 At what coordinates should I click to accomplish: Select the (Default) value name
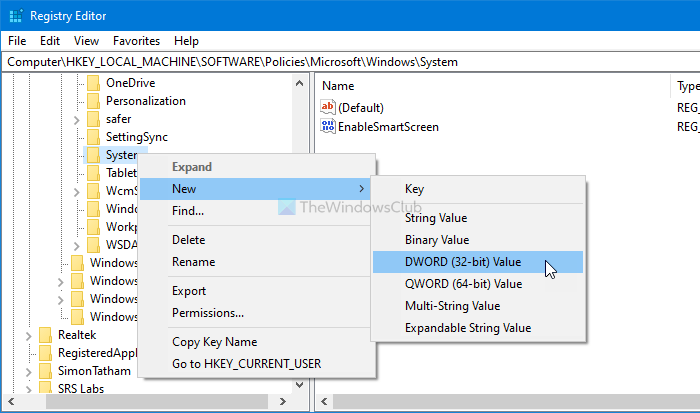(361, 108)
